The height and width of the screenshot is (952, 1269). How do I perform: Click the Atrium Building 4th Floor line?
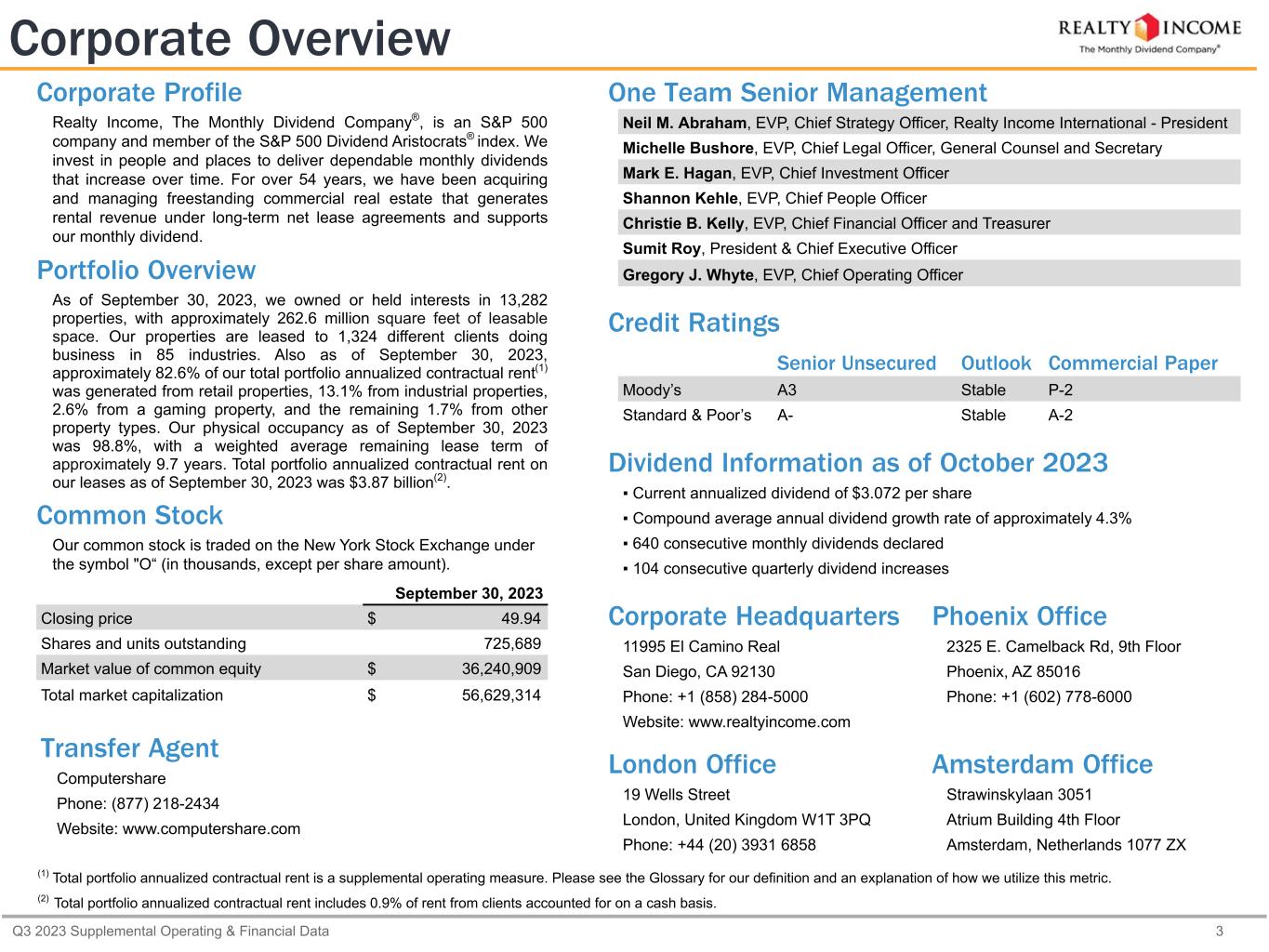point(1033,820)
